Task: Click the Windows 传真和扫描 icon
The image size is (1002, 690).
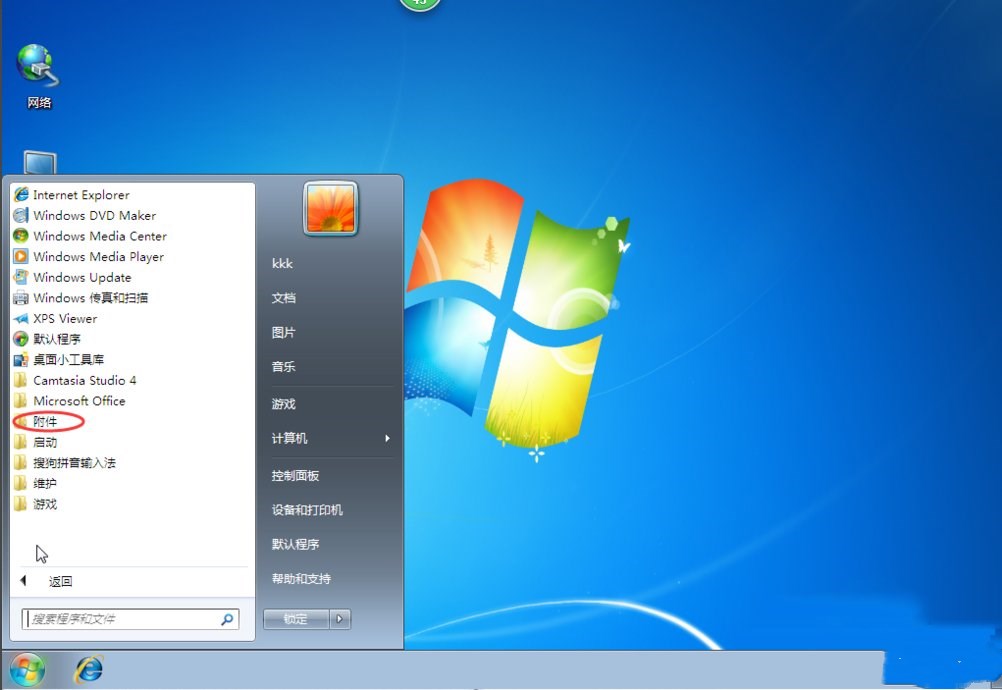Action: coord(21,298)
